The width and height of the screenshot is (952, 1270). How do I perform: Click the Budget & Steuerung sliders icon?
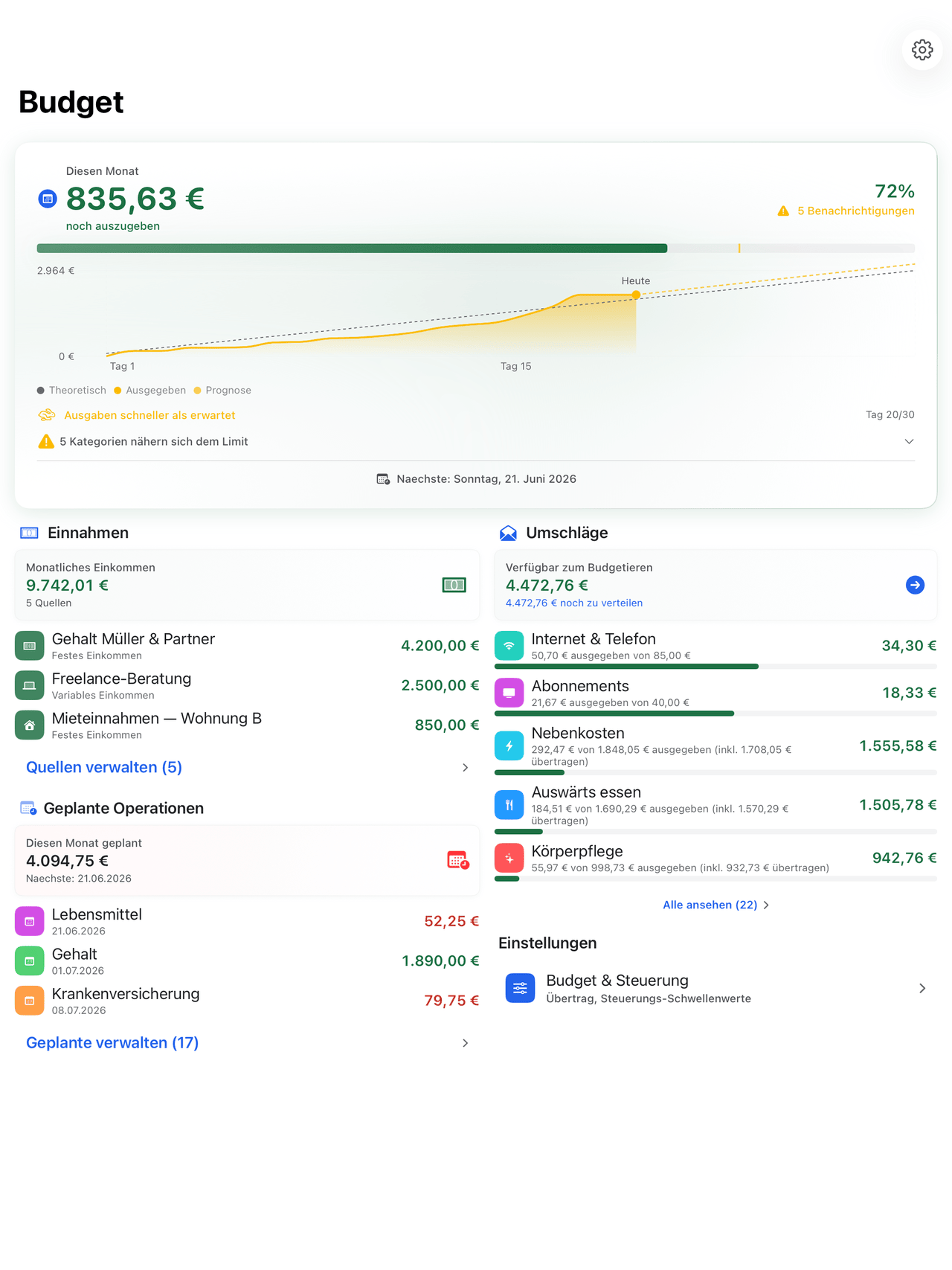[521, 988]
